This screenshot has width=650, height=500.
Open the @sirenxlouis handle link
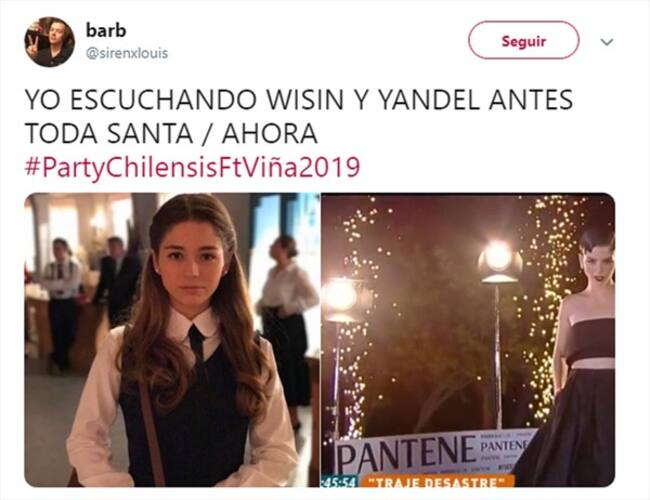click(127, 53)
